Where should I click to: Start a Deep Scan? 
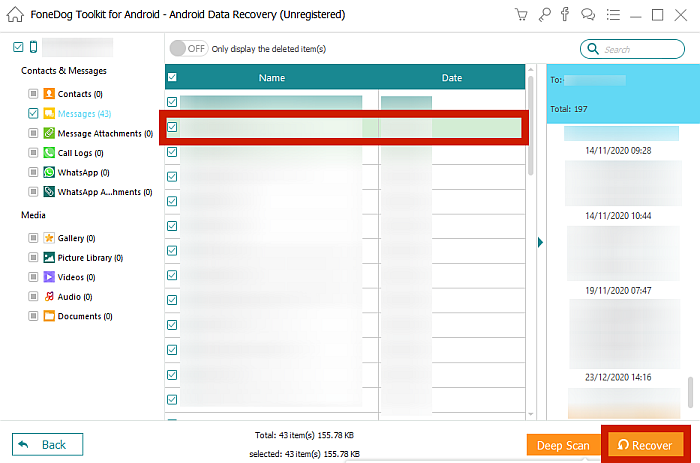(x=563, y=446)
